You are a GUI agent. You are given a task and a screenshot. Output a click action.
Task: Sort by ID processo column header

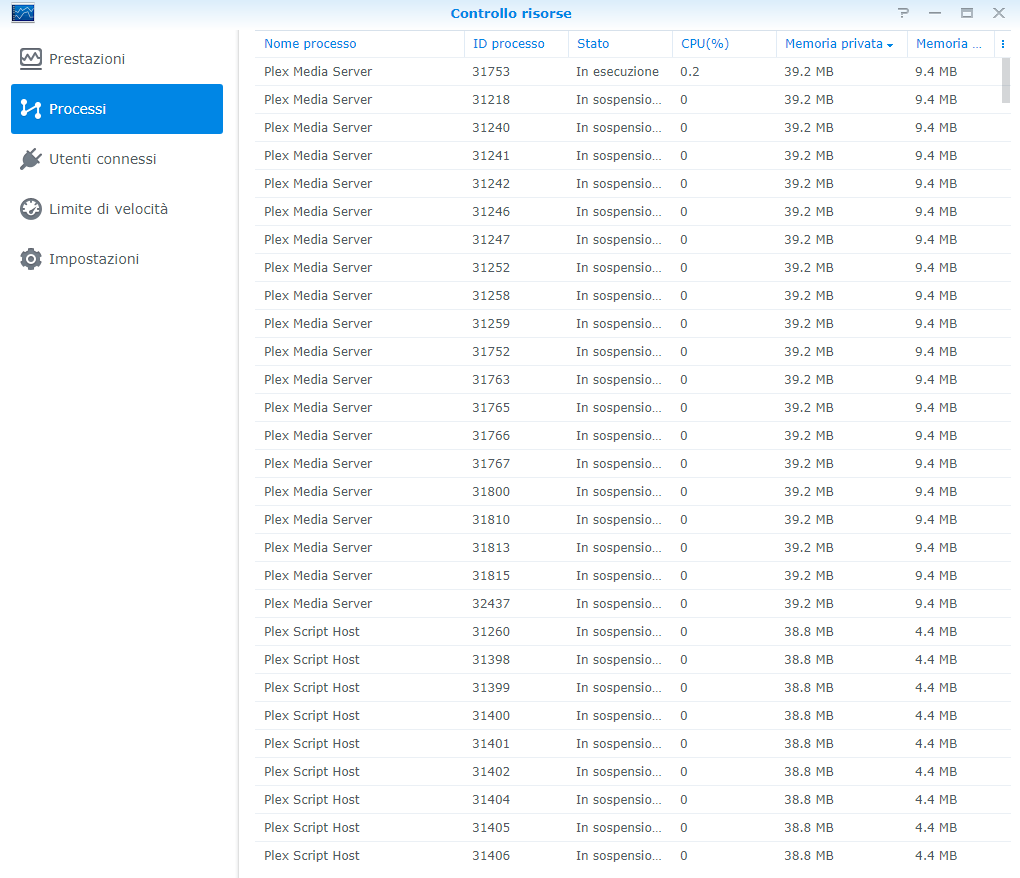point(516,44)
